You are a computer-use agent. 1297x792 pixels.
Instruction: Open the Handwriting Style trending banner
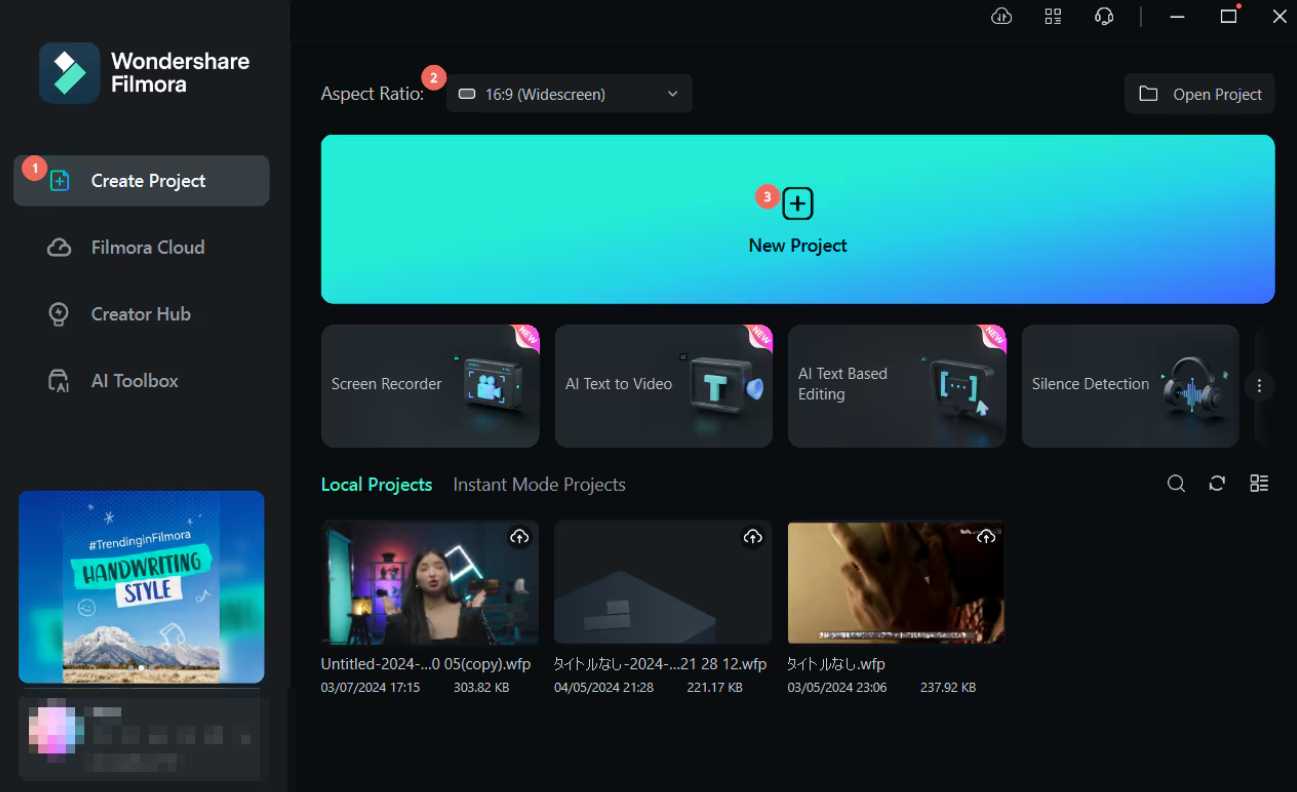point(141,587)
